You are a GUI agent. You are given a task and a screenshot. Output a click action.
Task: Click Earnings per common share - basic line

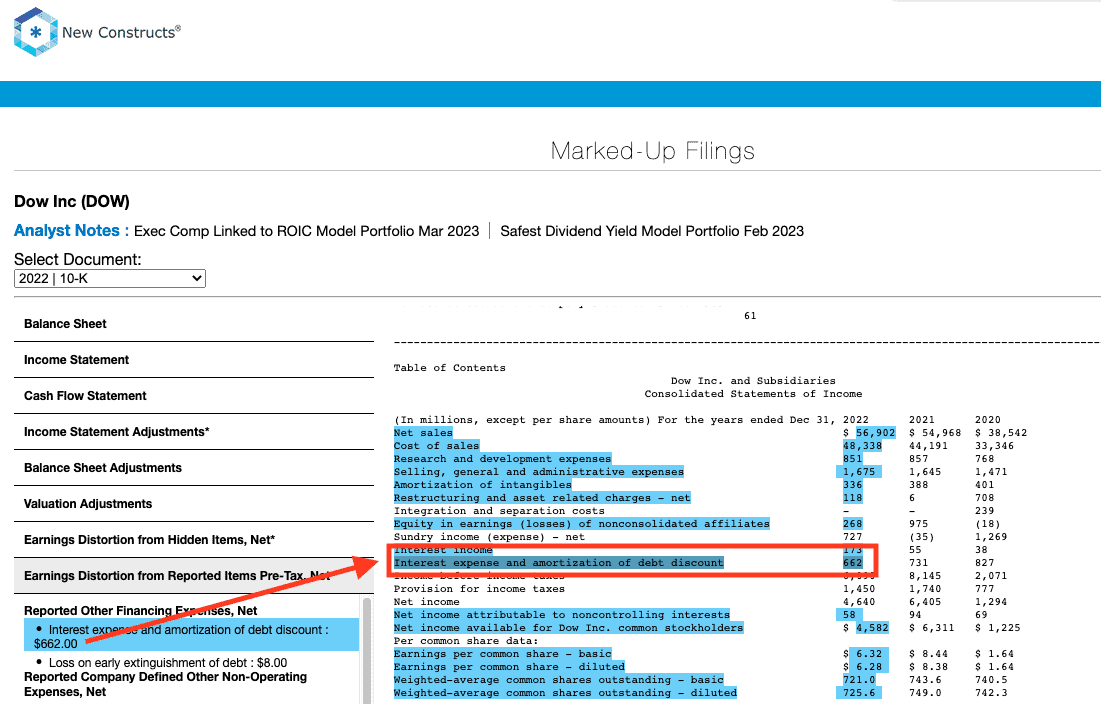[x=502, y=653]
